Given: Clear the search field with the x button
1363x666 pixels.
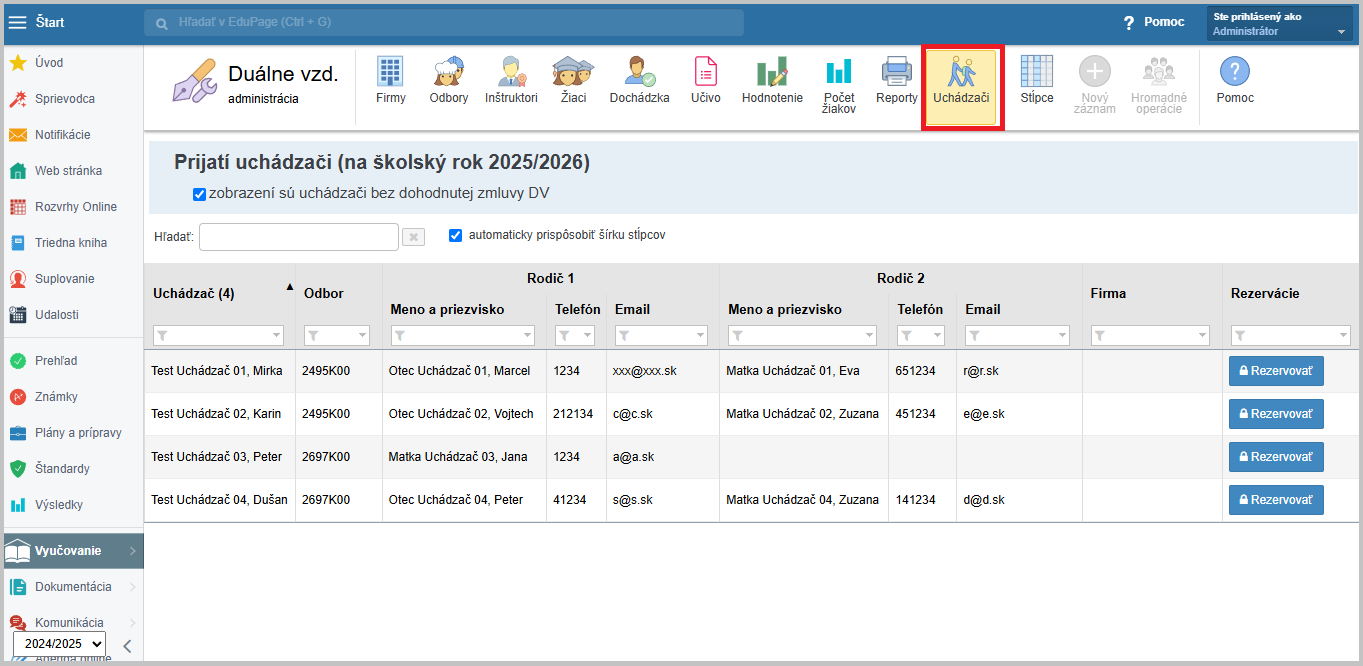Looking at the screenshot, I should (x=413, y=237).
